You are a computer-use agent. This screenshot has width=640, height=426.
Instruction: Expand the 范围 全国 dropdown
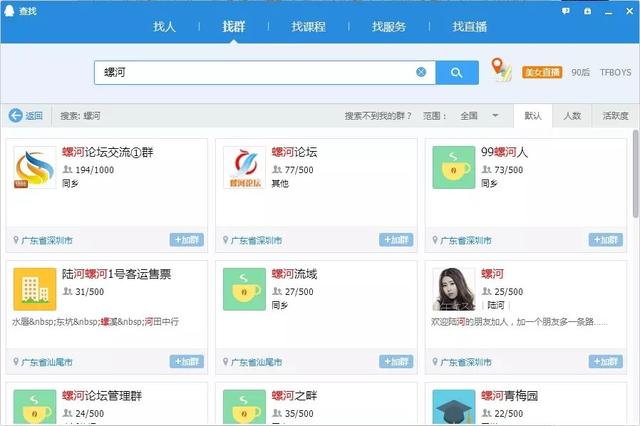pyautogui.click(x=480, y=116)
